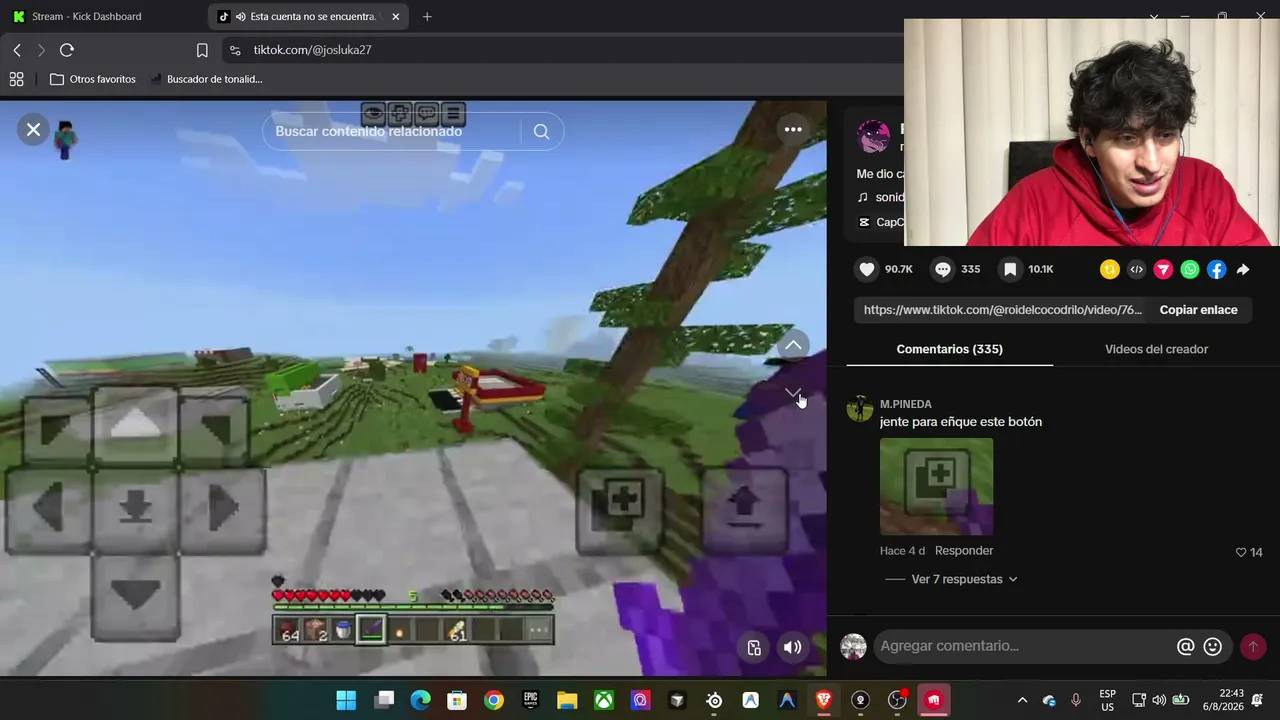
Task: Open SteelSeries app from the taskbar
Action: (x=714, y=701)
